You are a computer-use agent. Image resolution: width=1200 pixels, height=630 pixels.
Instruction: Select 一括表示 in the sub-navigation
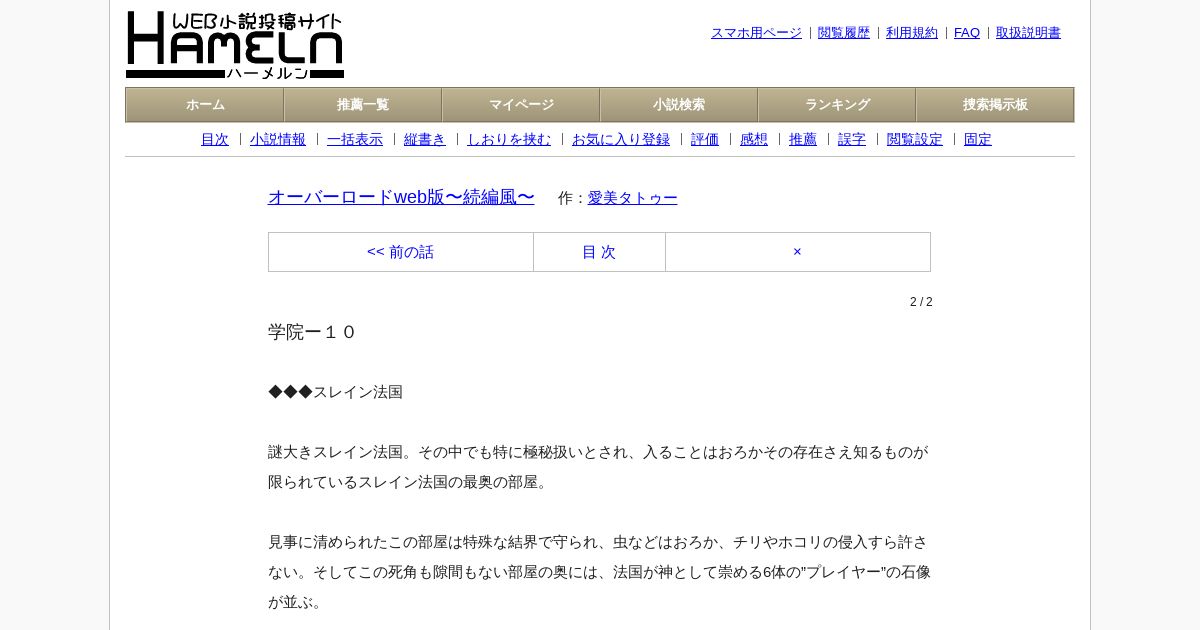(355, 140)
